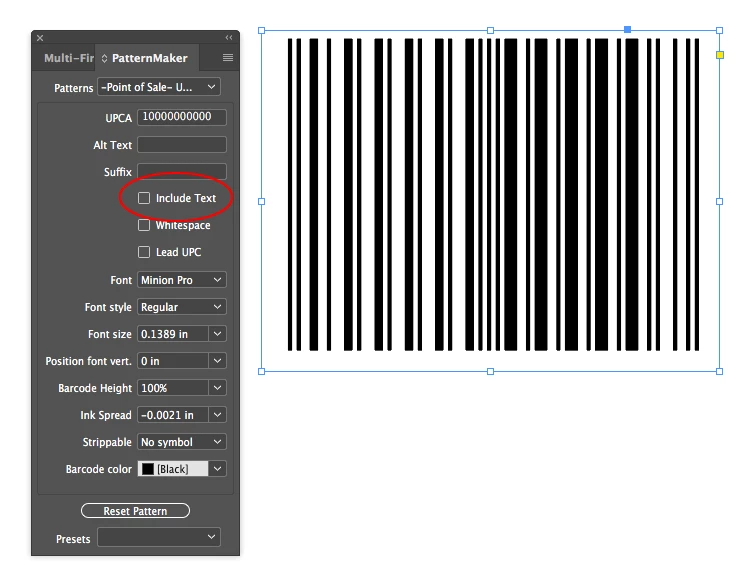Click the Suffix input field
The width and height of the screenshot is (745, 579).
182,171
